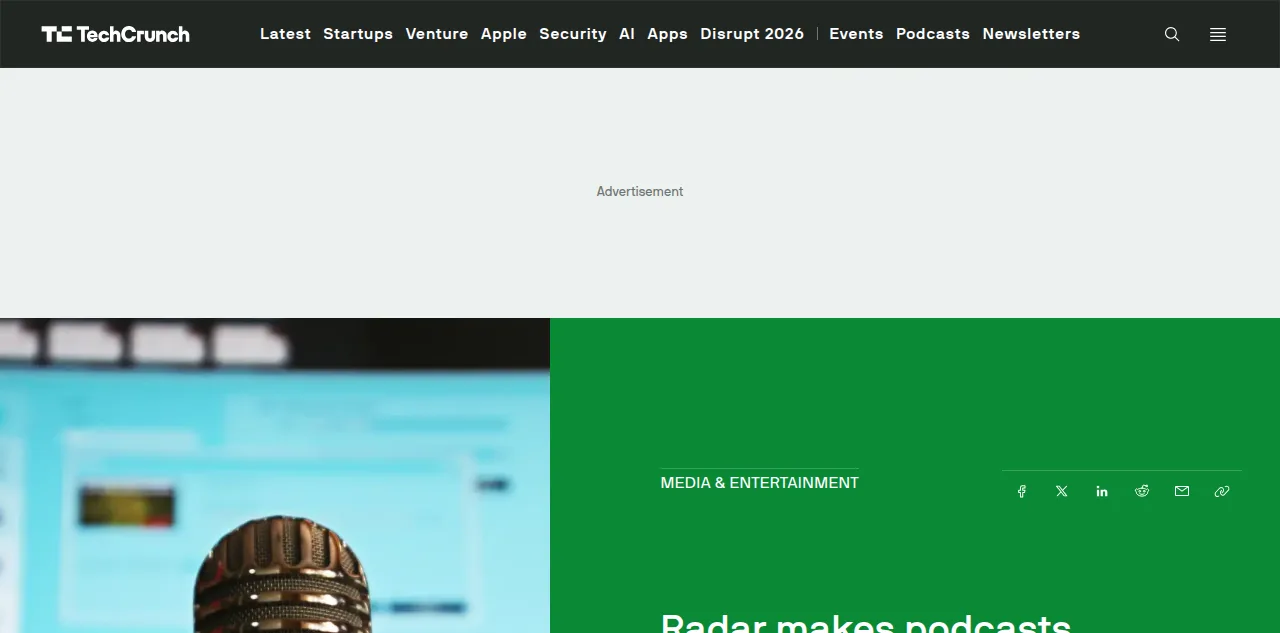This screenshot has height=633, width=1280.
Task: Open Security nav item
Action: pos(573,34)
